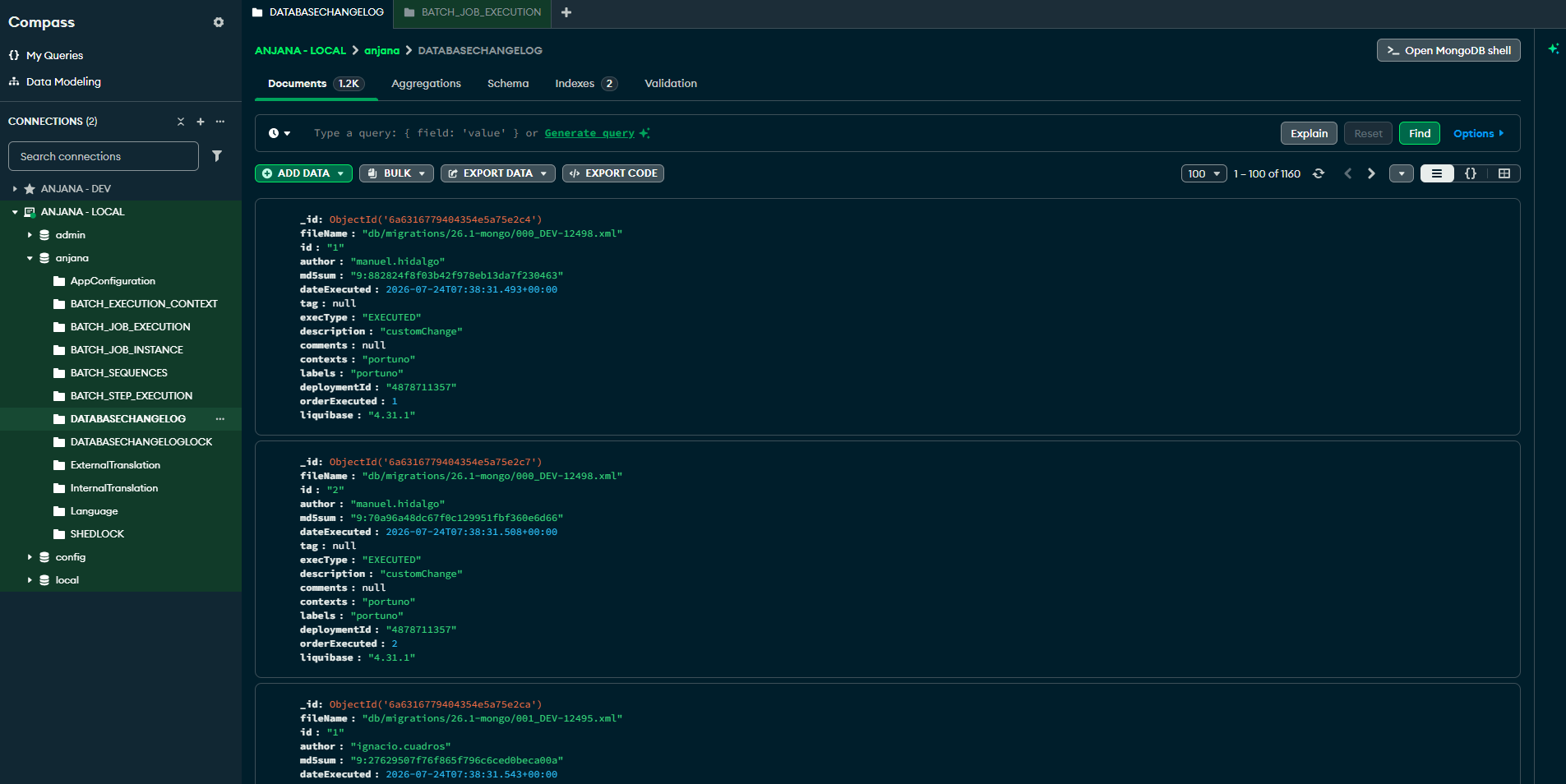This screenshot has height=784, width=1566.
Task: Switch to JSON view of documents
Action: (x=1471, y=173)
